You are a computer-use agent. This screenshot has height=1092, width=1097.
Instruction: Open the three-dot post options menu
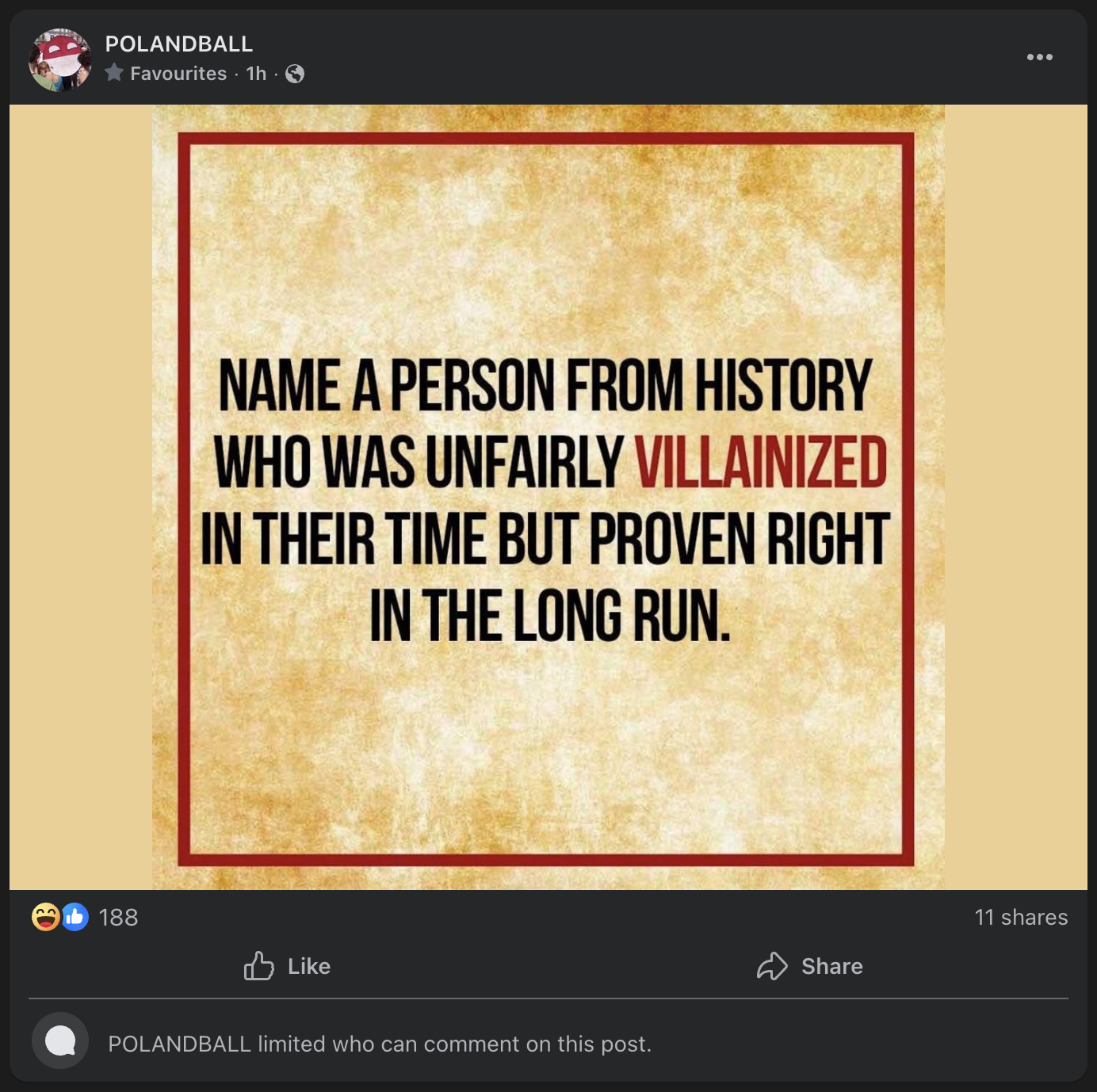1039,57
